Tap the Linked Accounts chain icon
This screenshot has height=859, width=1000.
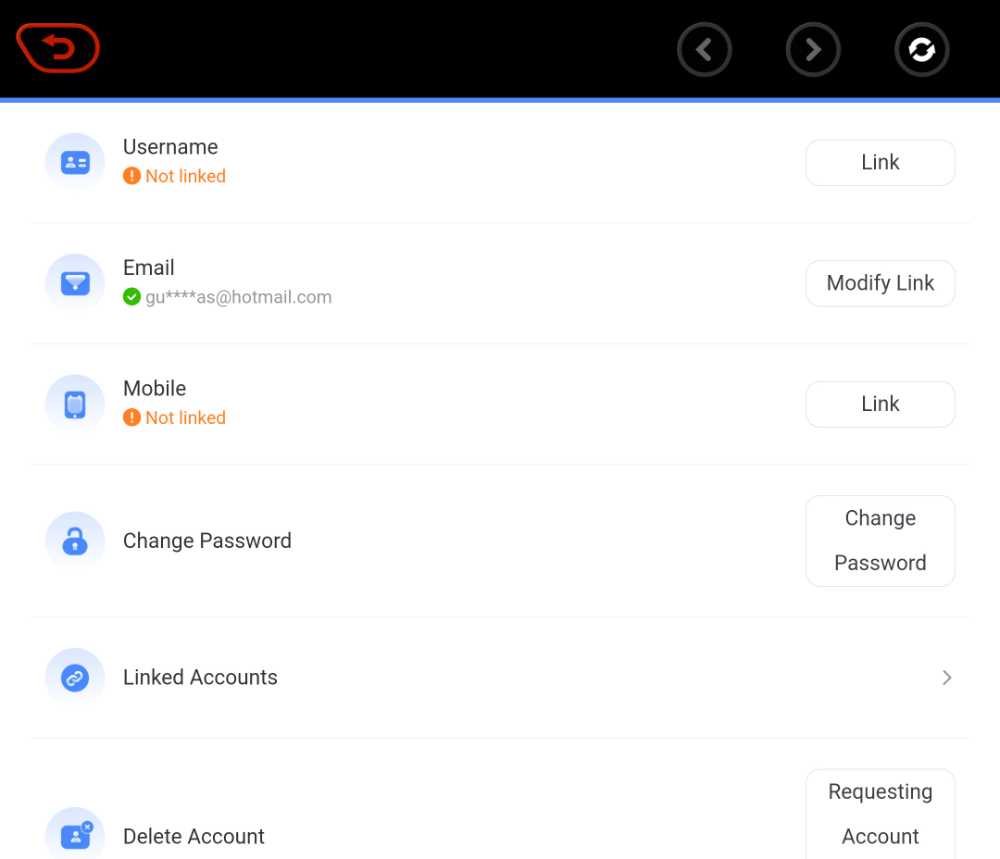click(x=75, y=677)
